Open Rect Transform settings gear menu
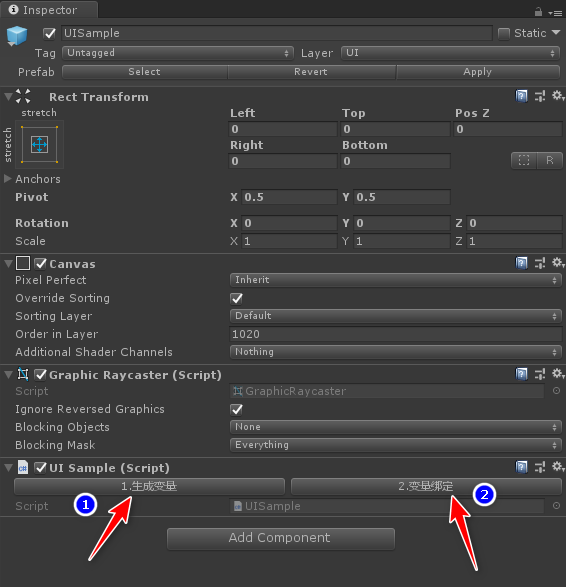This screenshot has height=587, width=566. 558,96
